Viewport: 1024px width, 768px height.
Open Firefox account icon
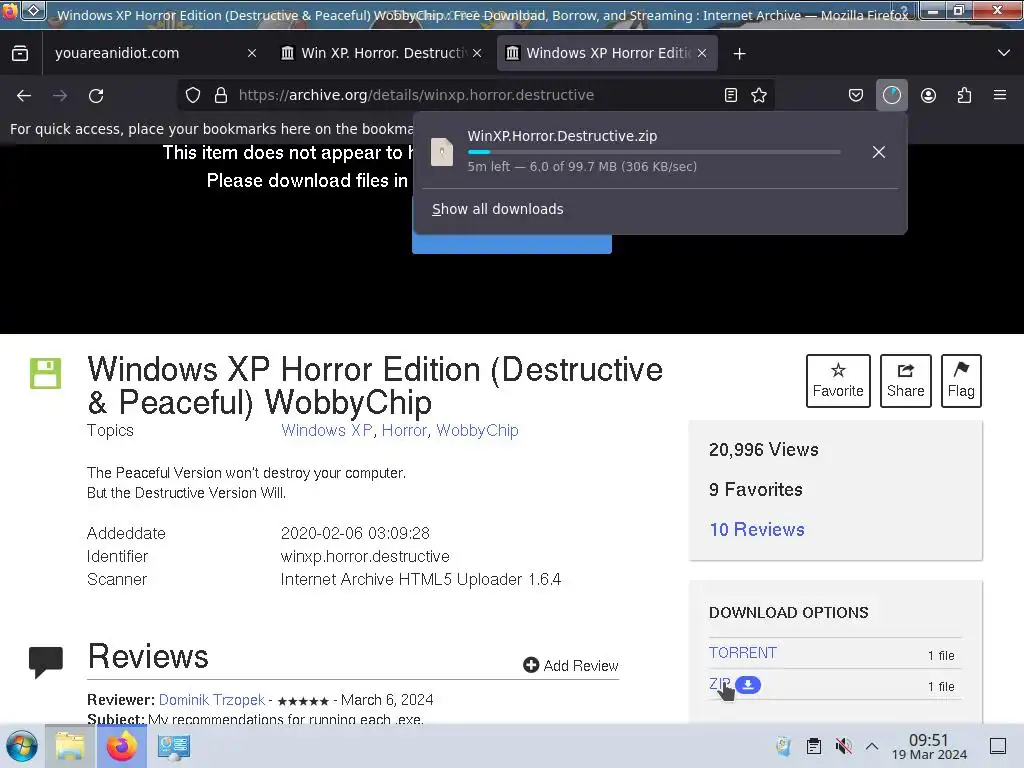point(928,95)
